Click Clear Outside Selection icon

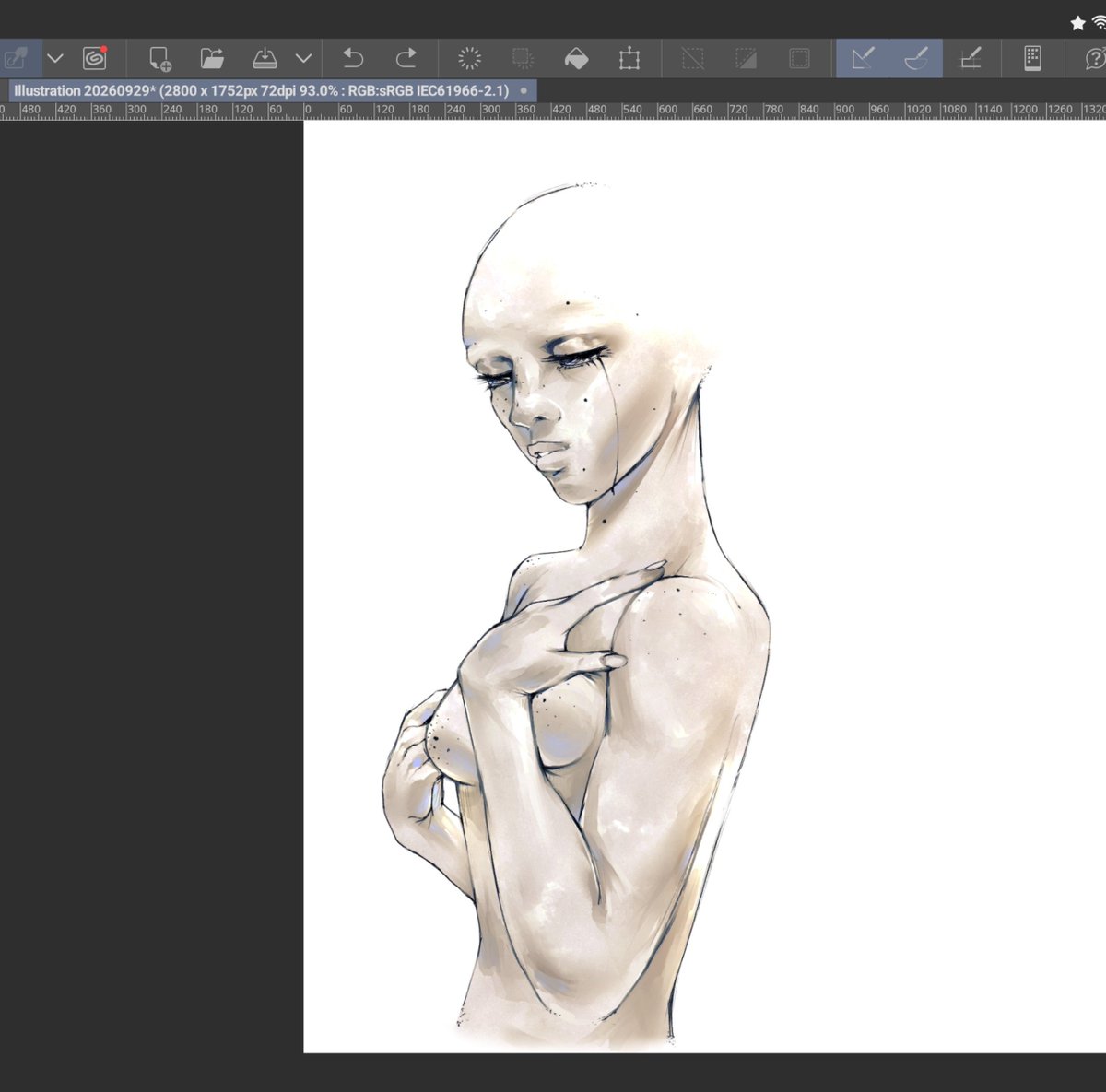tap(523, 58)
